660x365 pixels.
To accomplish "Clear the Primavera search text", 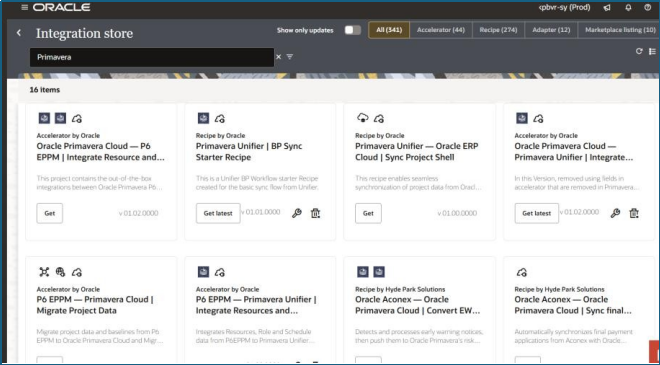I will pyautogui.click(x=278, y=57).
